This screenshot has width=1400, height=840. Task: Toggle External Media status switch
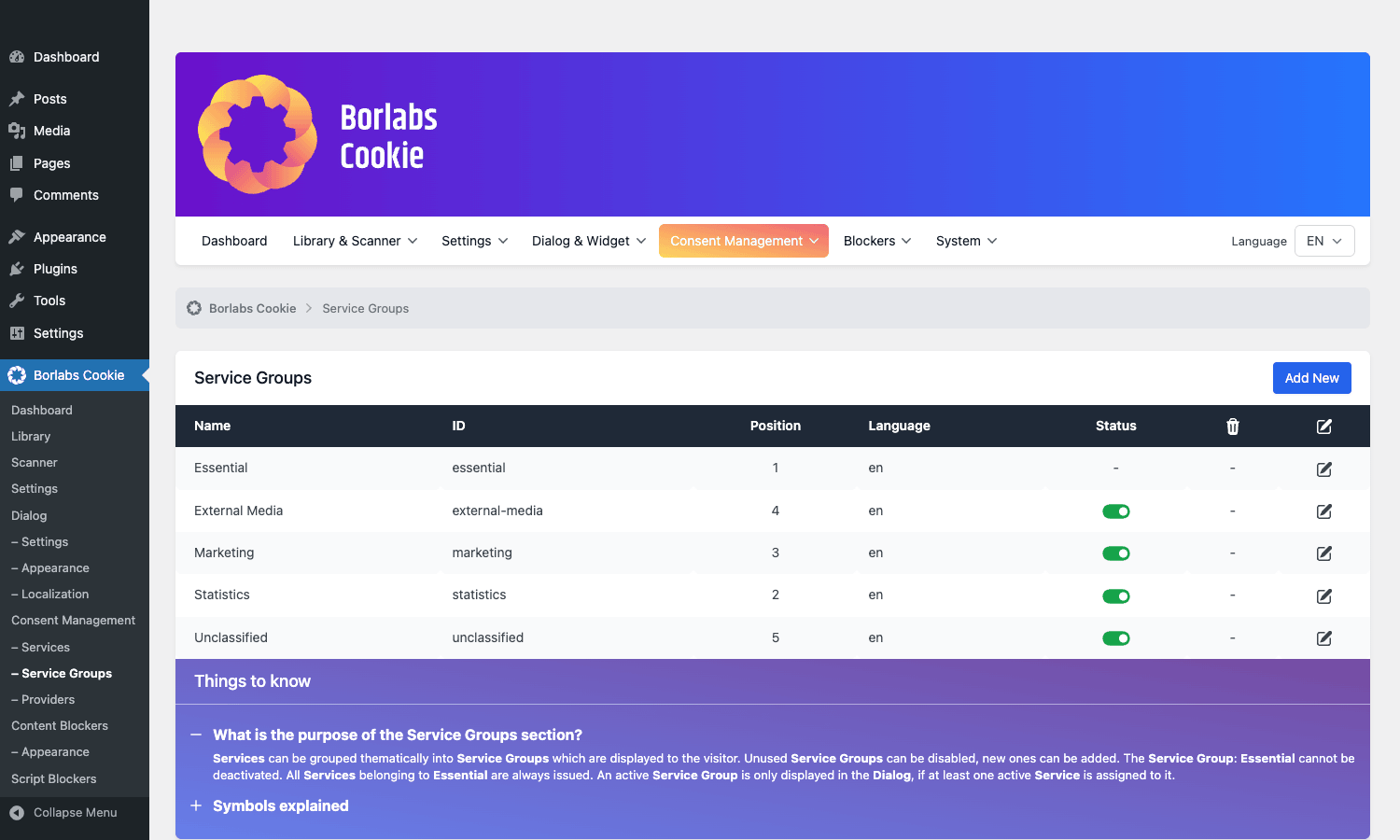(x=1116, y=511)
